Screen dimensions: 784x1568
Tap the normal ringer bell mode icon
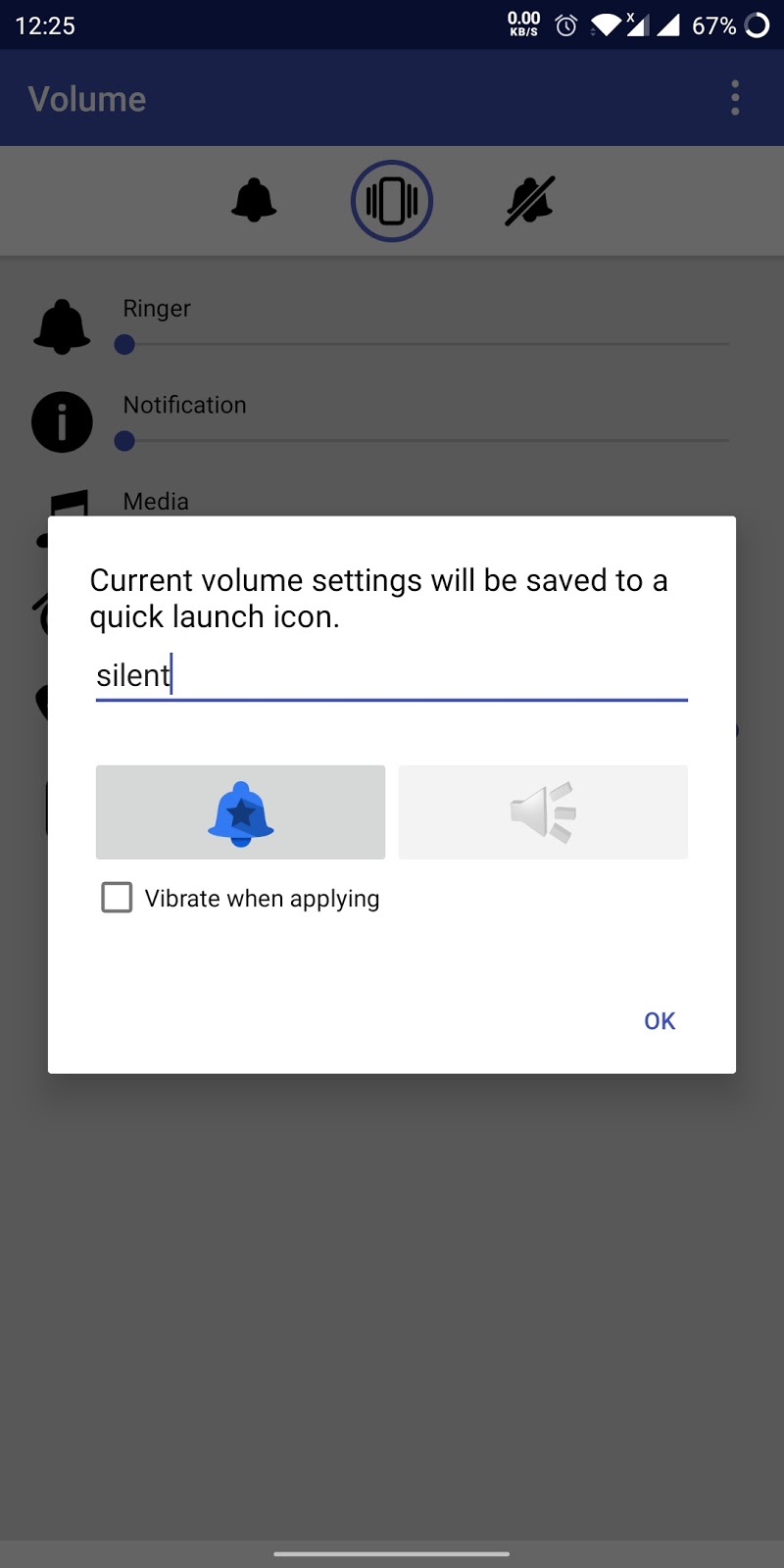click(254, 201)
